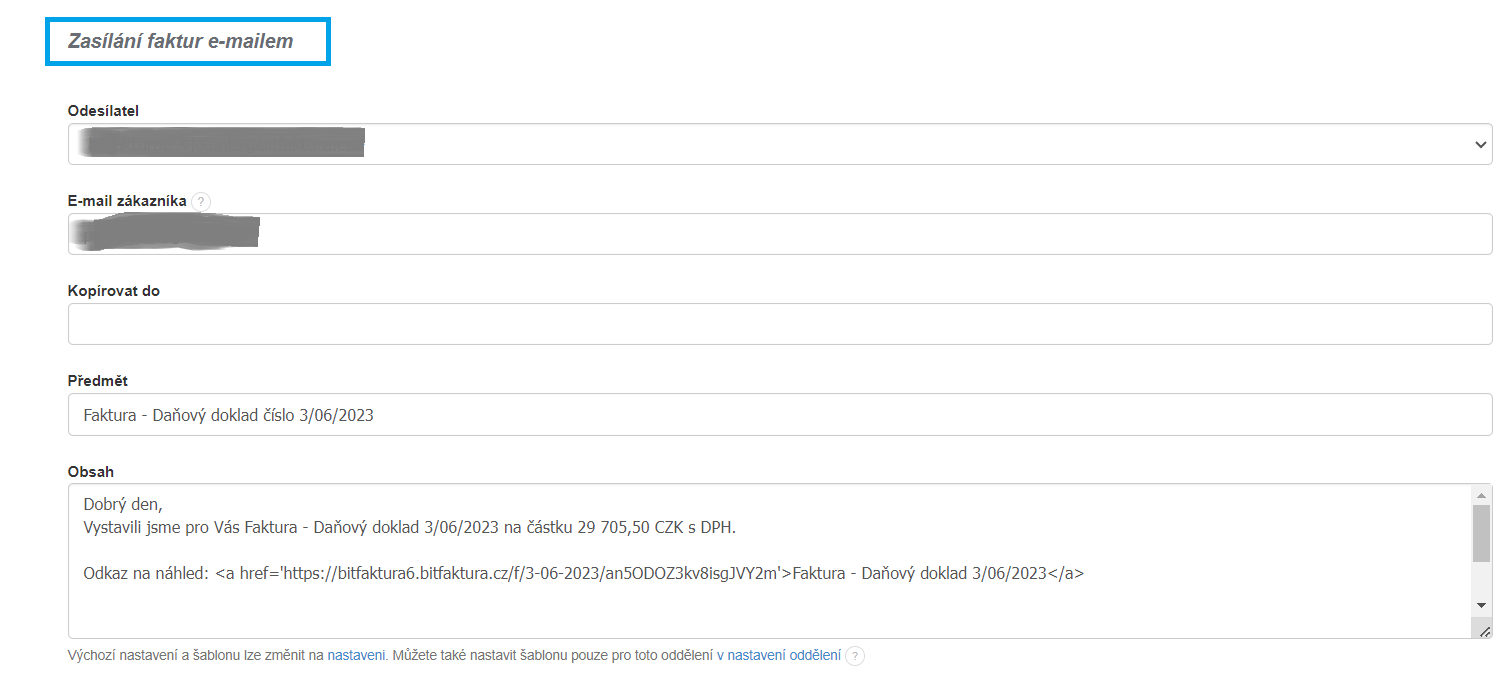
Task: Click the 'Zasílání faktur e-mailem' heading
Action: pos(181,42)
